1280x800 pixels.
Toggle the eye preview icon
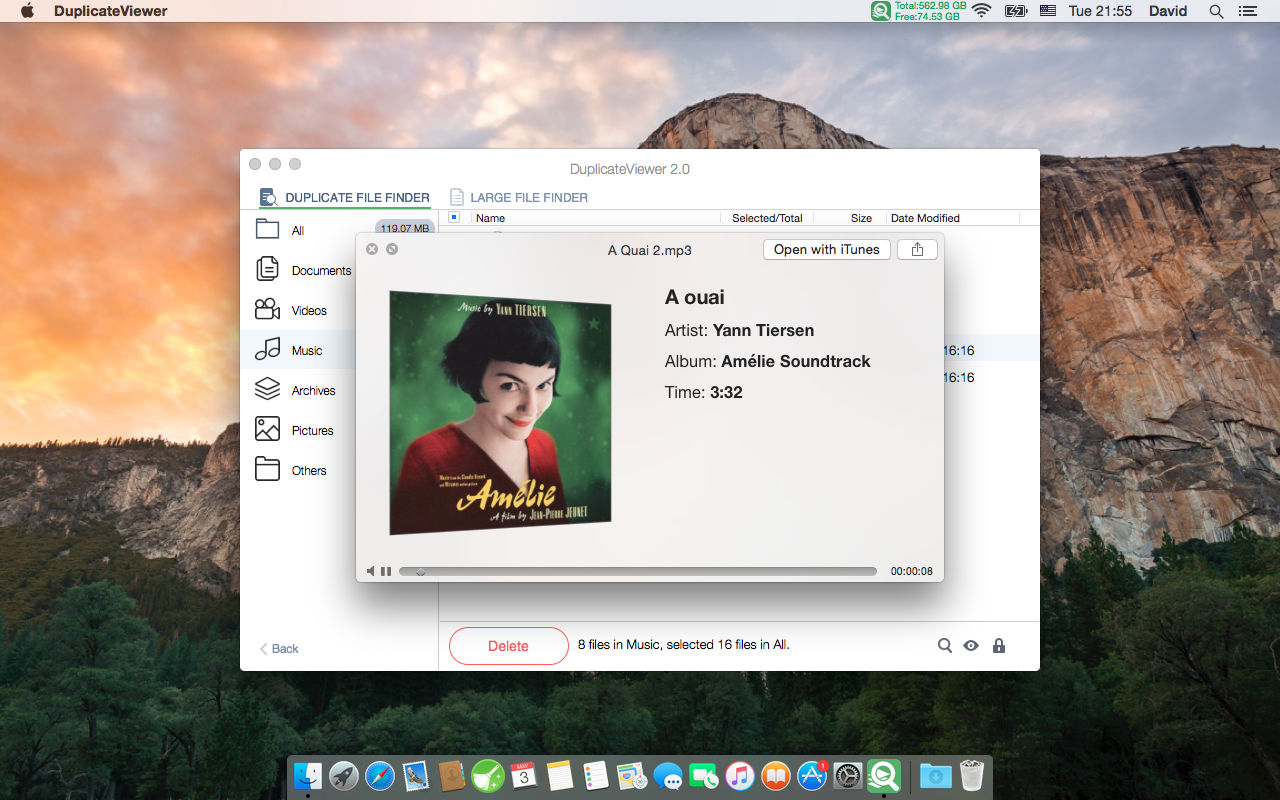point(971,646)
